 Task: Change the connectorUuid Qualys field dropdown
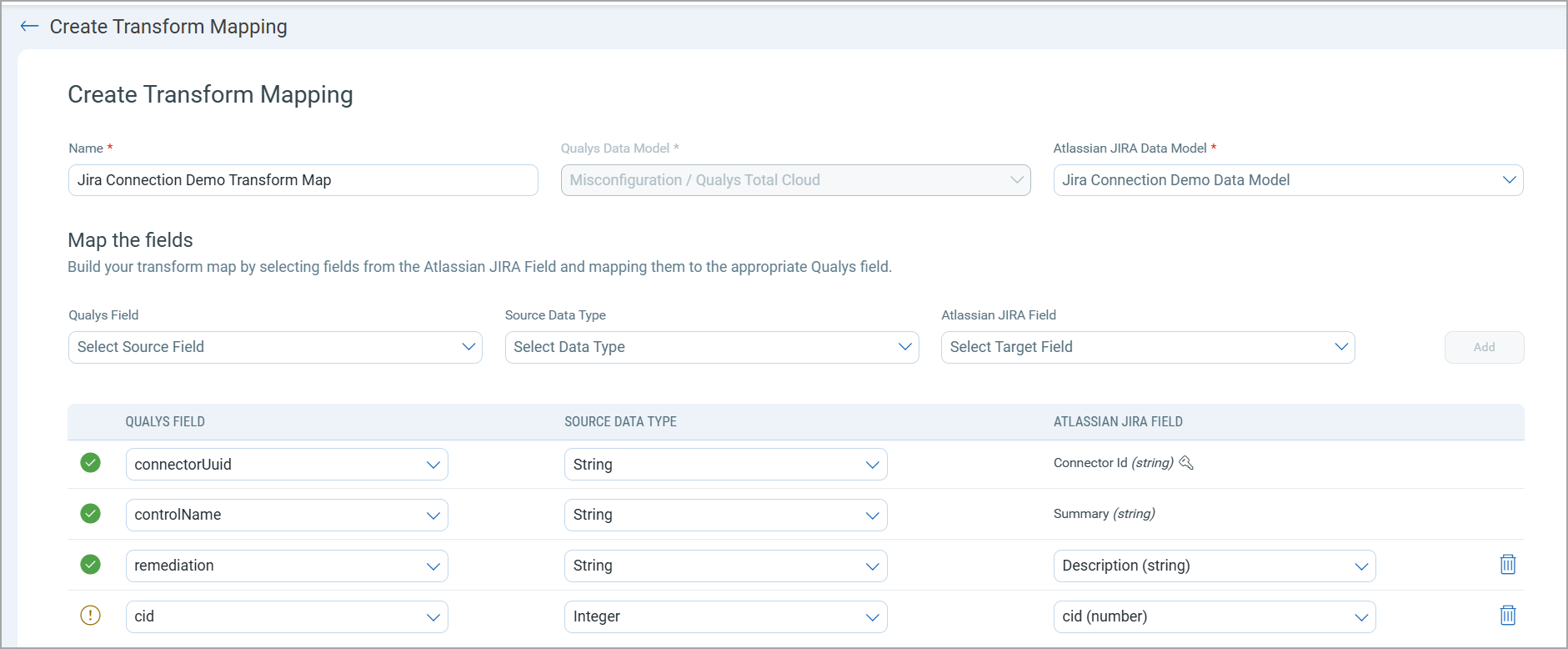286,465
